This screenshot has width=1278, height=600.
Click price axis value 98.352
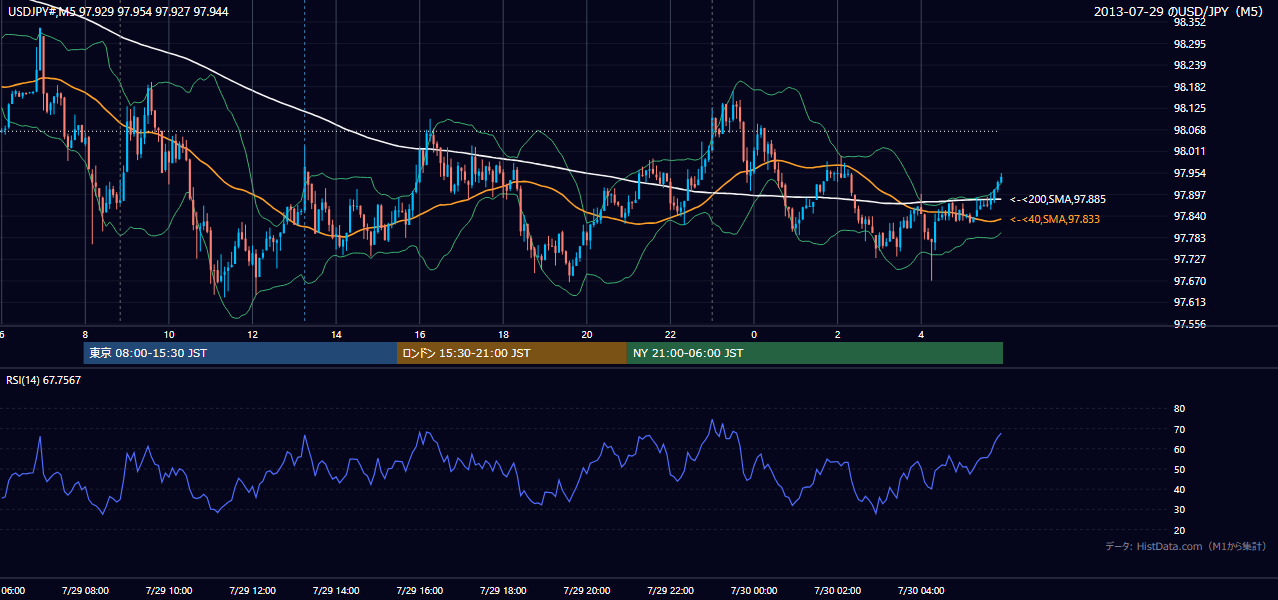1190,22
